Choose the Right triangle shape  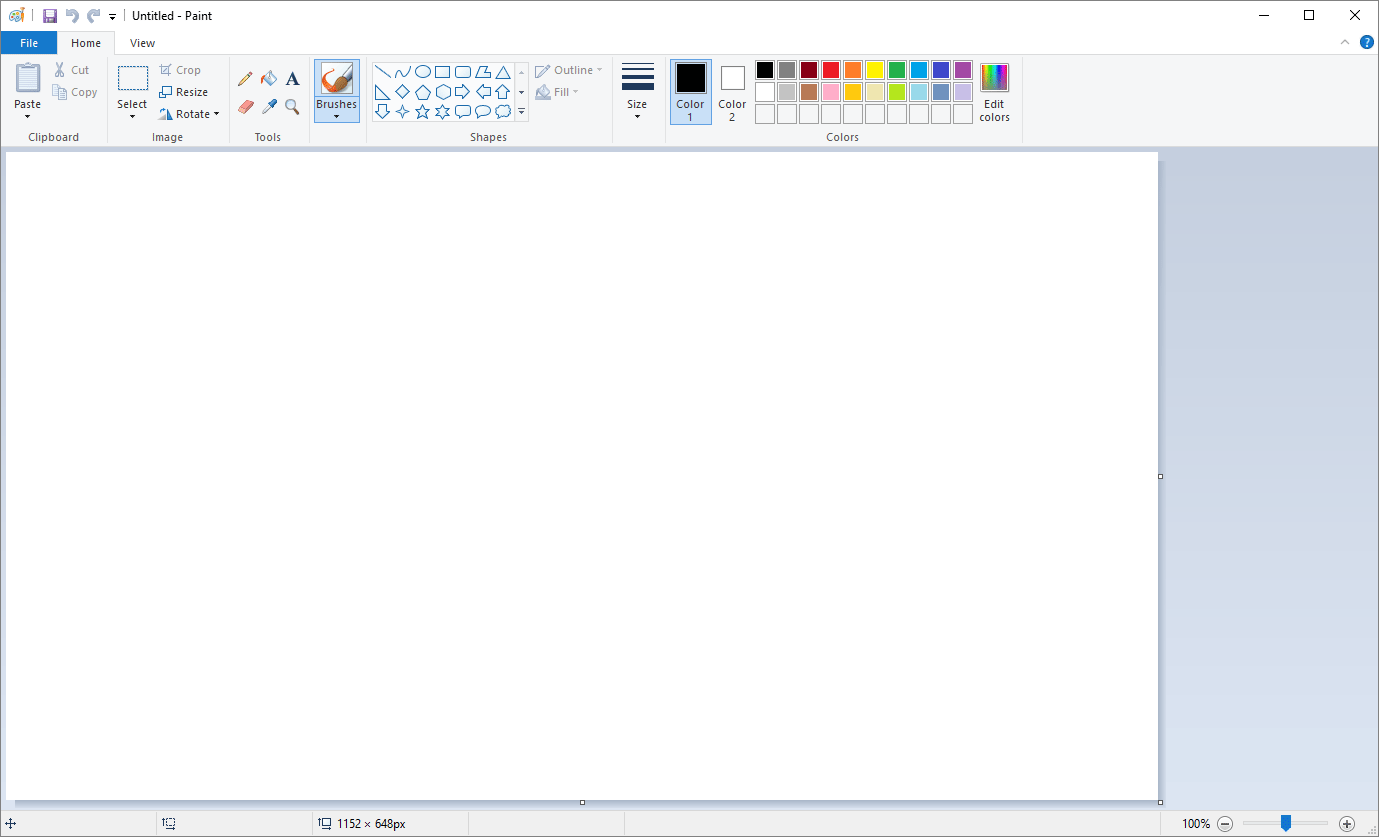382,92
